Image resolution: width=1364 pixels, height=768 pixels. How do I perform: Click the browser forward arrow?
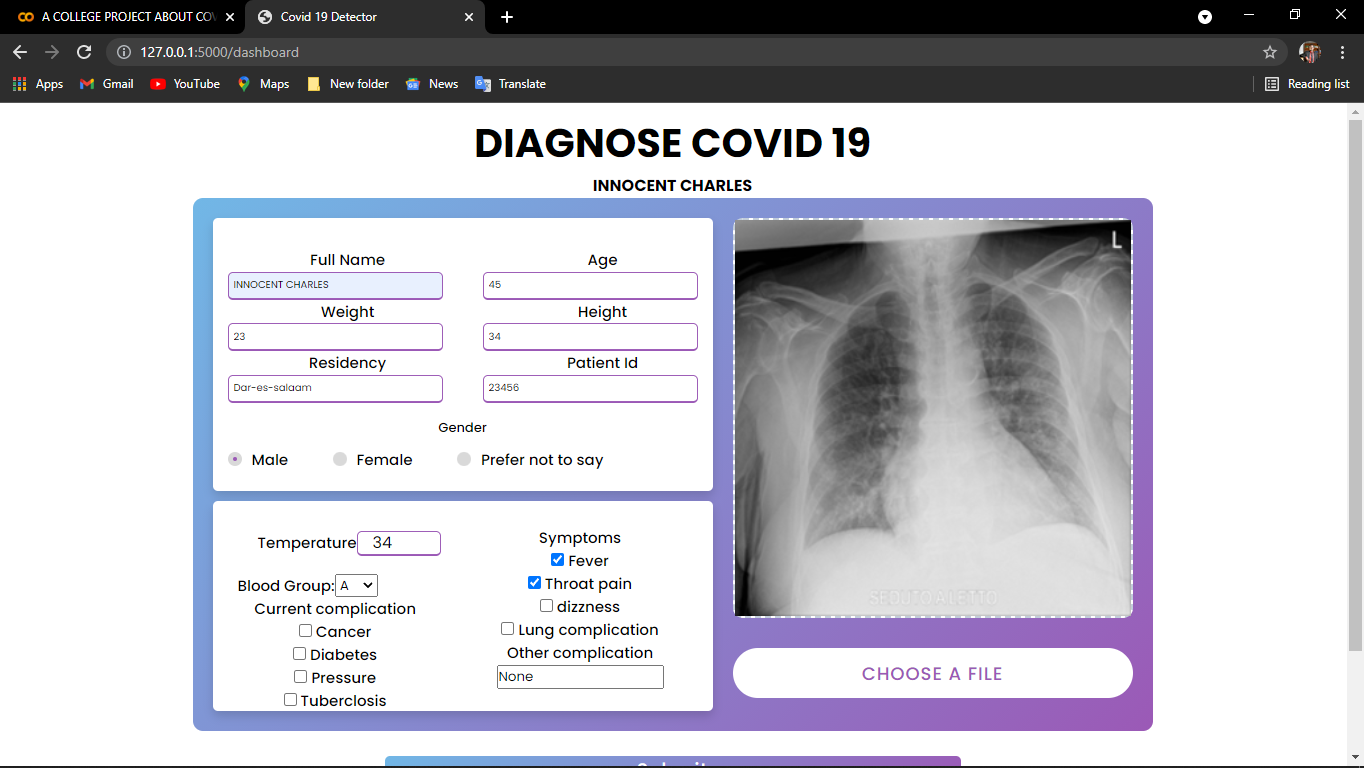pos(52,52)
